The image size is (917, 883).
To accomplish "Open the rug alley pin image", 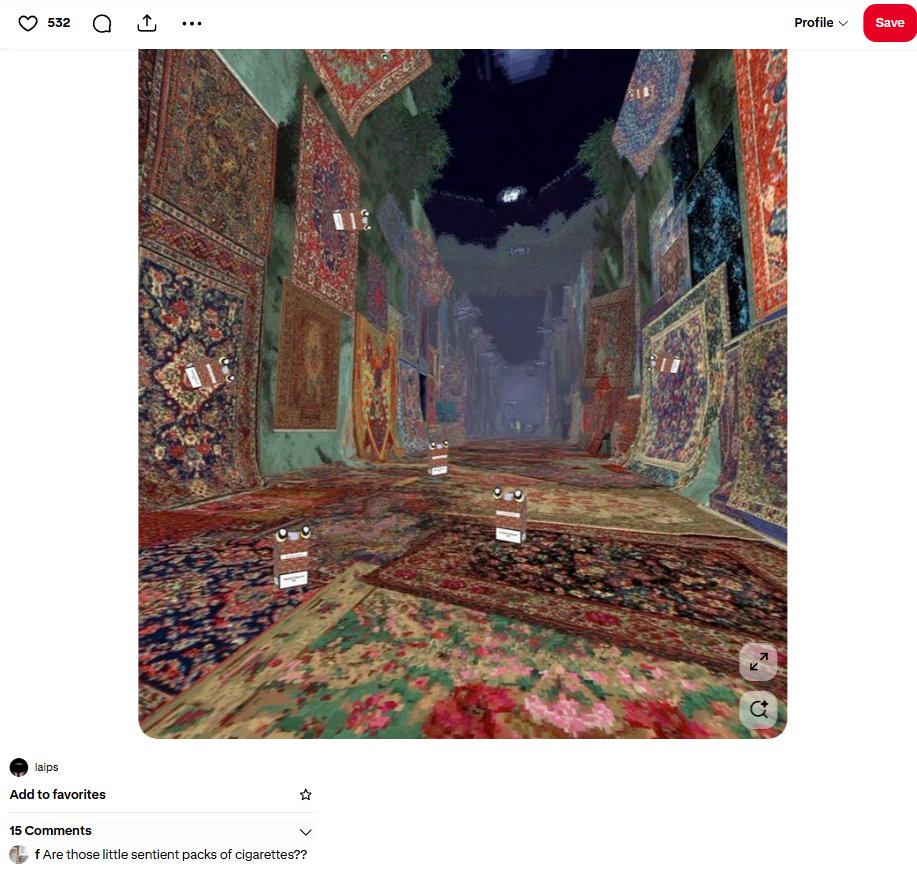I will (x=463, y=394).
